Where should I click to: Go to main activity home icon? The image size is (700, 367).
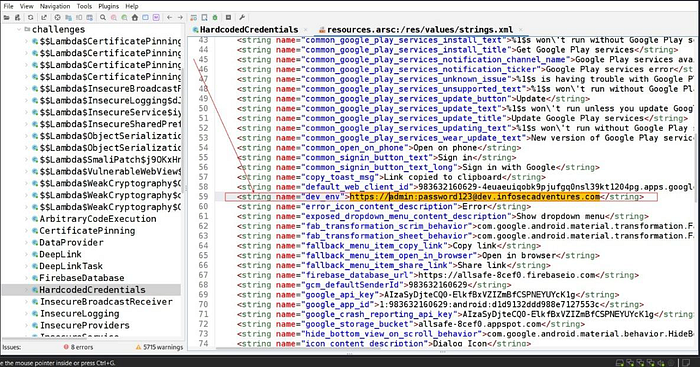click(135, 17)
